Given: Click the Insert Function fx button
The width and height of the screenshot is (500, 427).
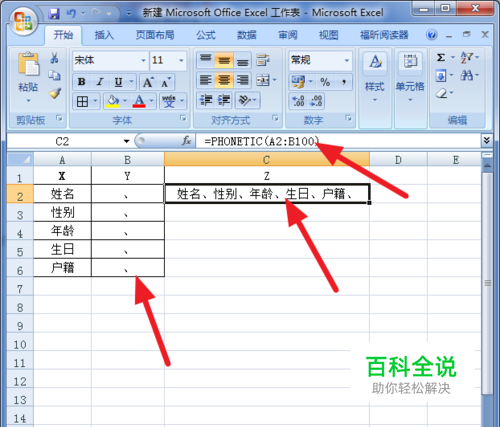Looking at the screenshot, I should click(x=186, y=141).
